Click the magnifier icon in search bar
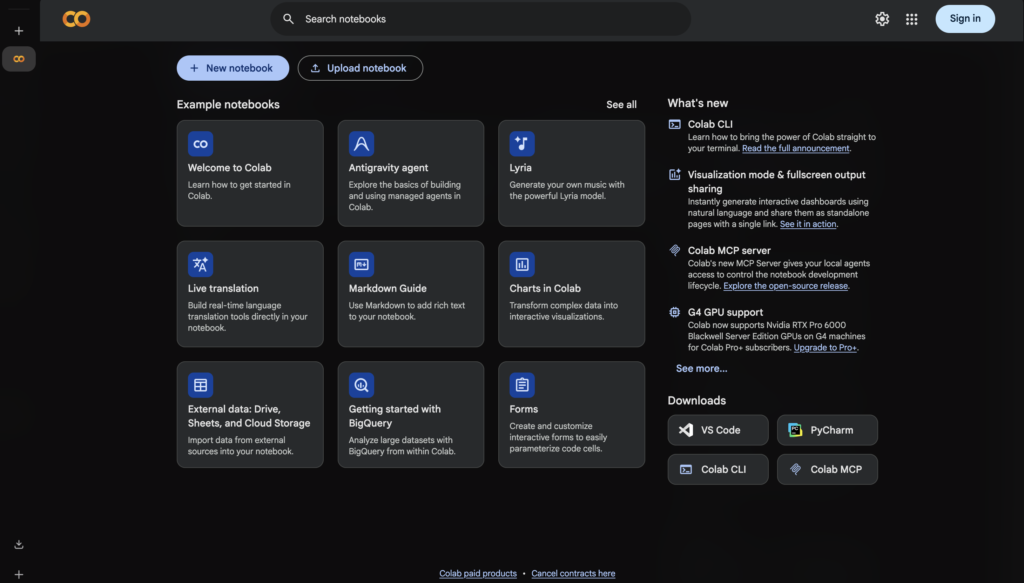Screen dimensions: 1024x583 288,19
